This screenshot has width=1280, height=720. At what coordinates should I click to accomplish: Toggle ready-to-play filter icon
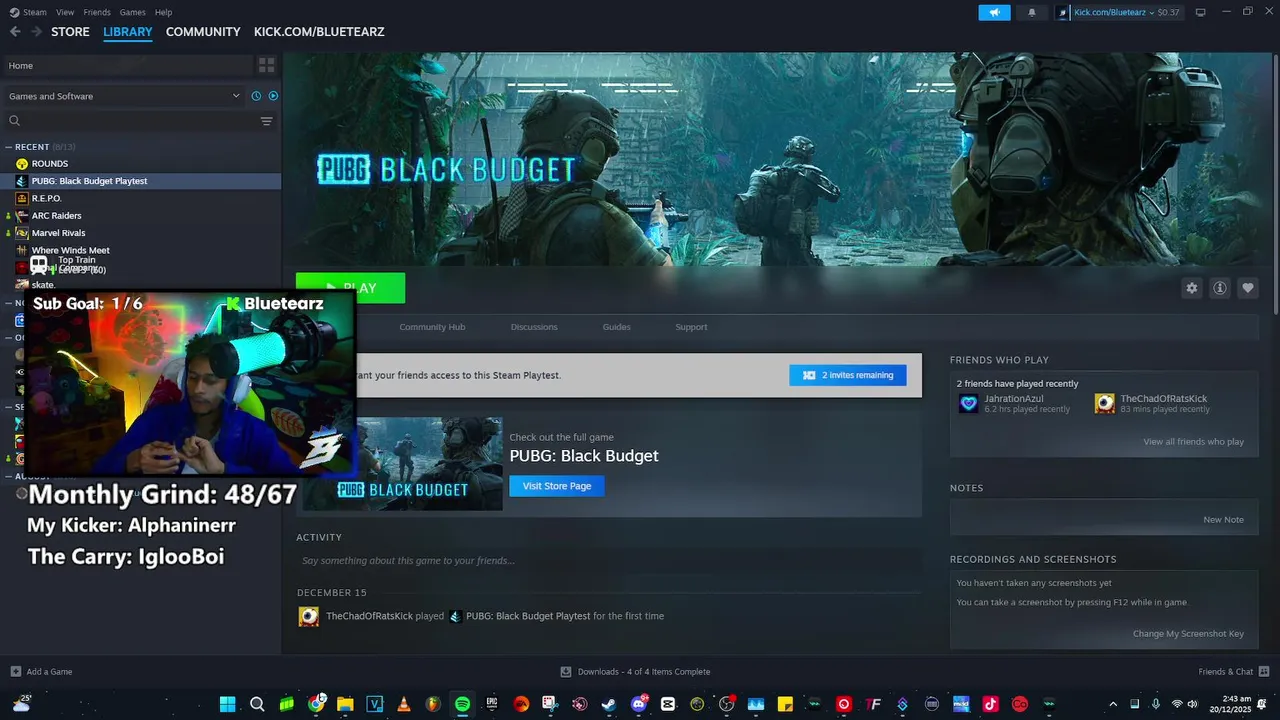pos(273,96)
